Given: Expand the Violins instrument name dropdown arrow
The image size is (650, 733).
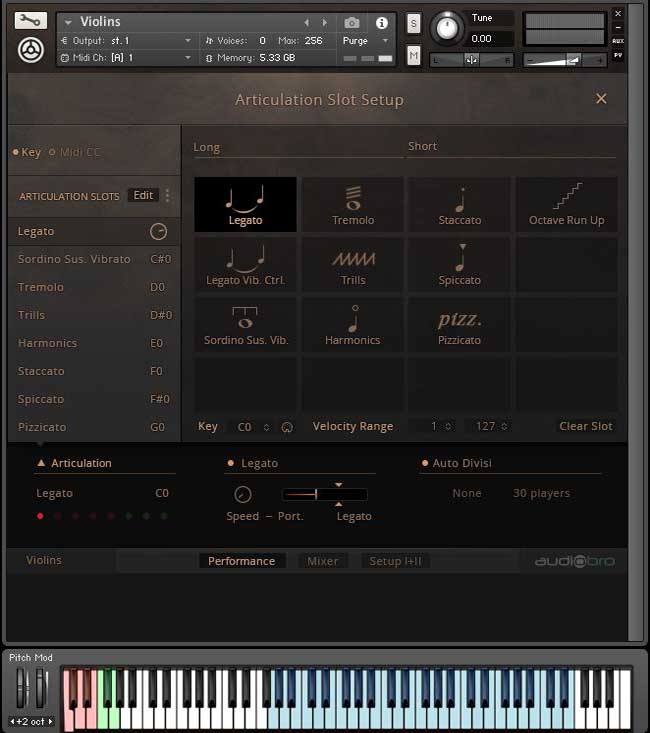Looking at the screenshot, I should coord(68,22).
